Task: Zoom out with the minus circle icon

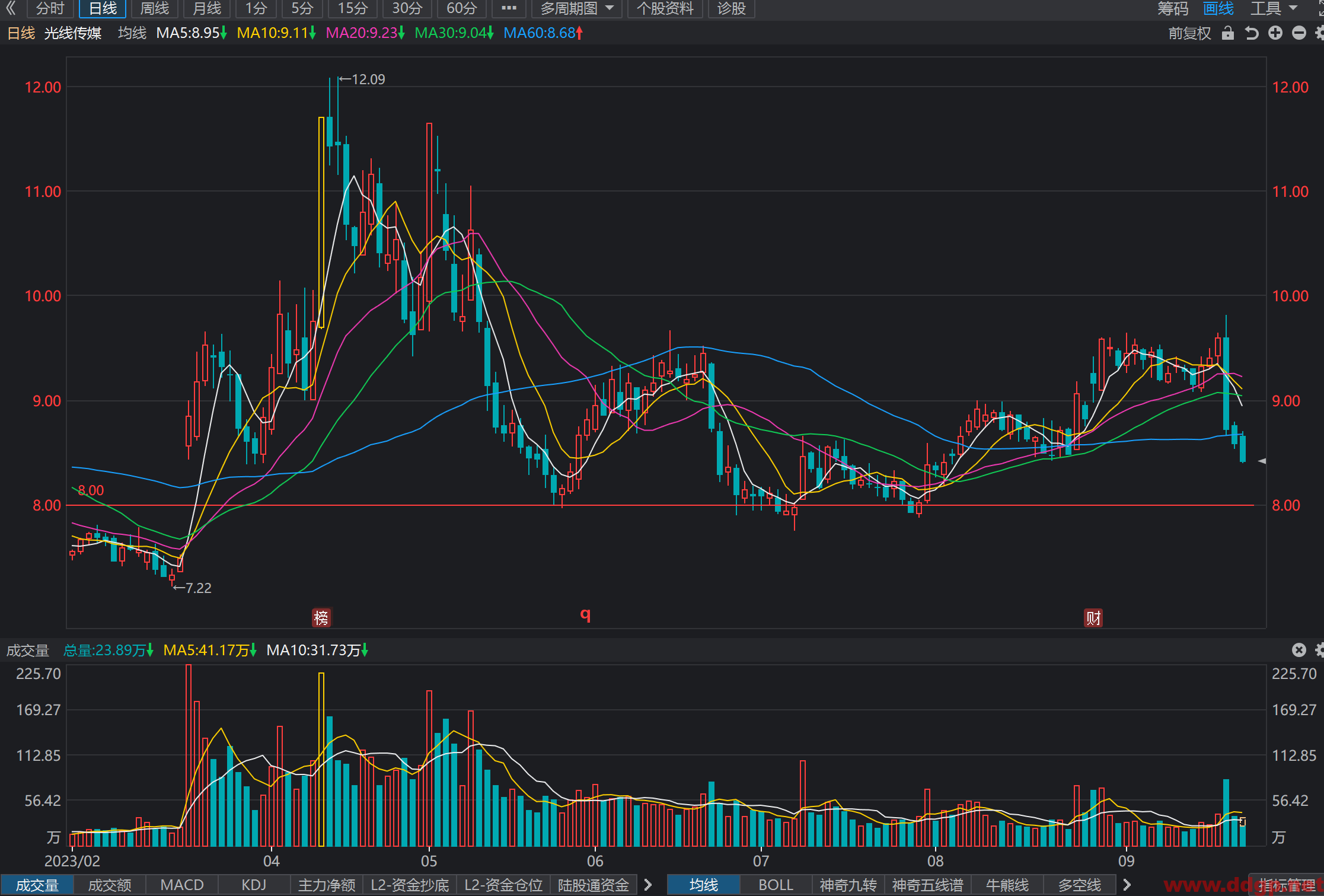Action: click(x=1299, y=33)
